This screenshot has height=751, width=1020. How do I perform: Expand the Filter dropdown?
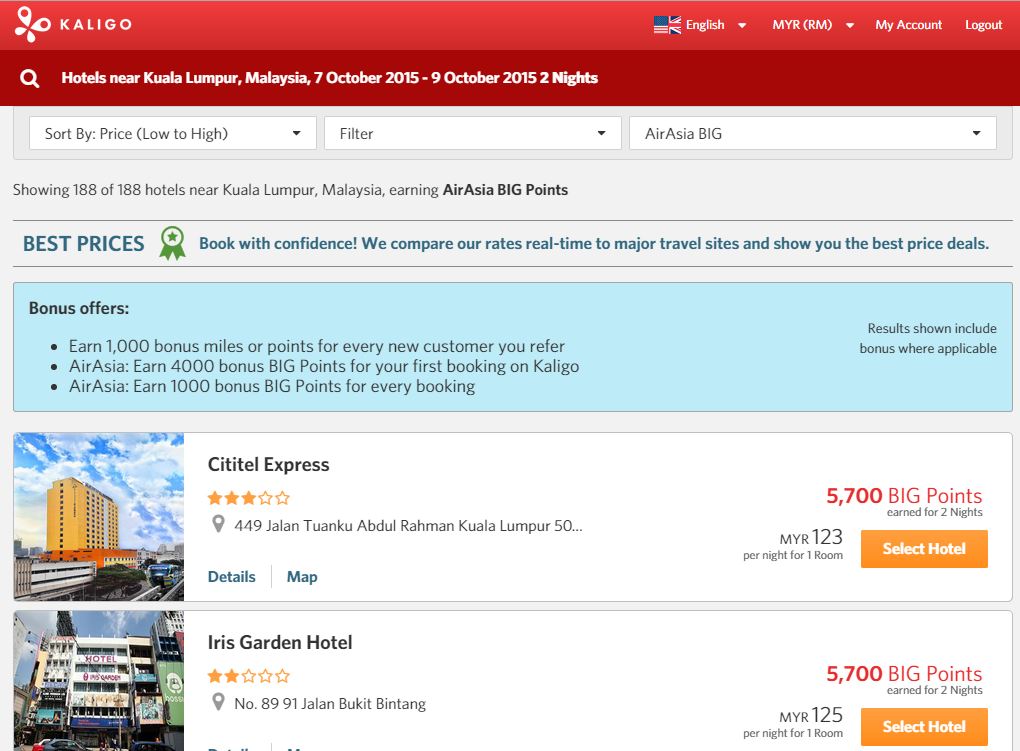pyautogui.click(x=472, y=132)
